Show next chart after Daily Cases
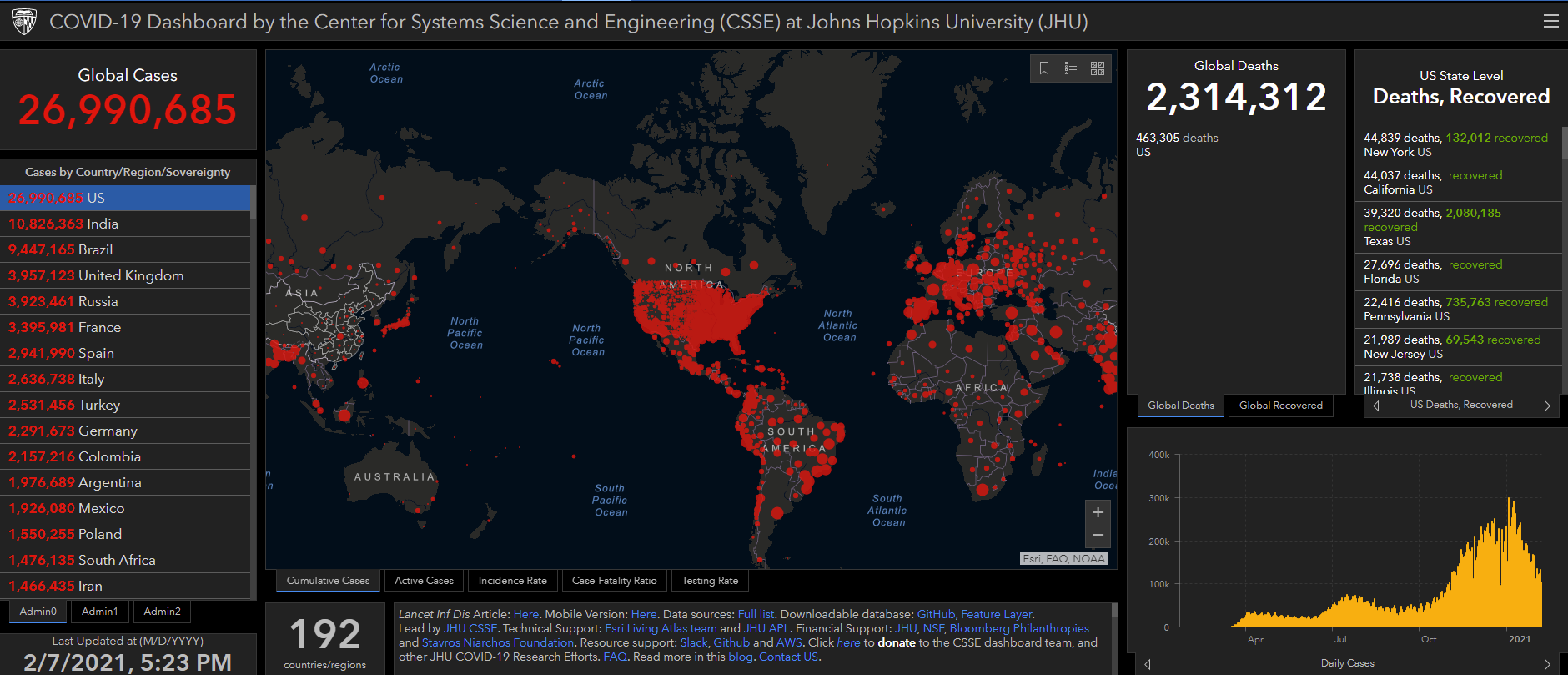The height and width of the screenshot is (675, 1568). [x=1547, y=664]
